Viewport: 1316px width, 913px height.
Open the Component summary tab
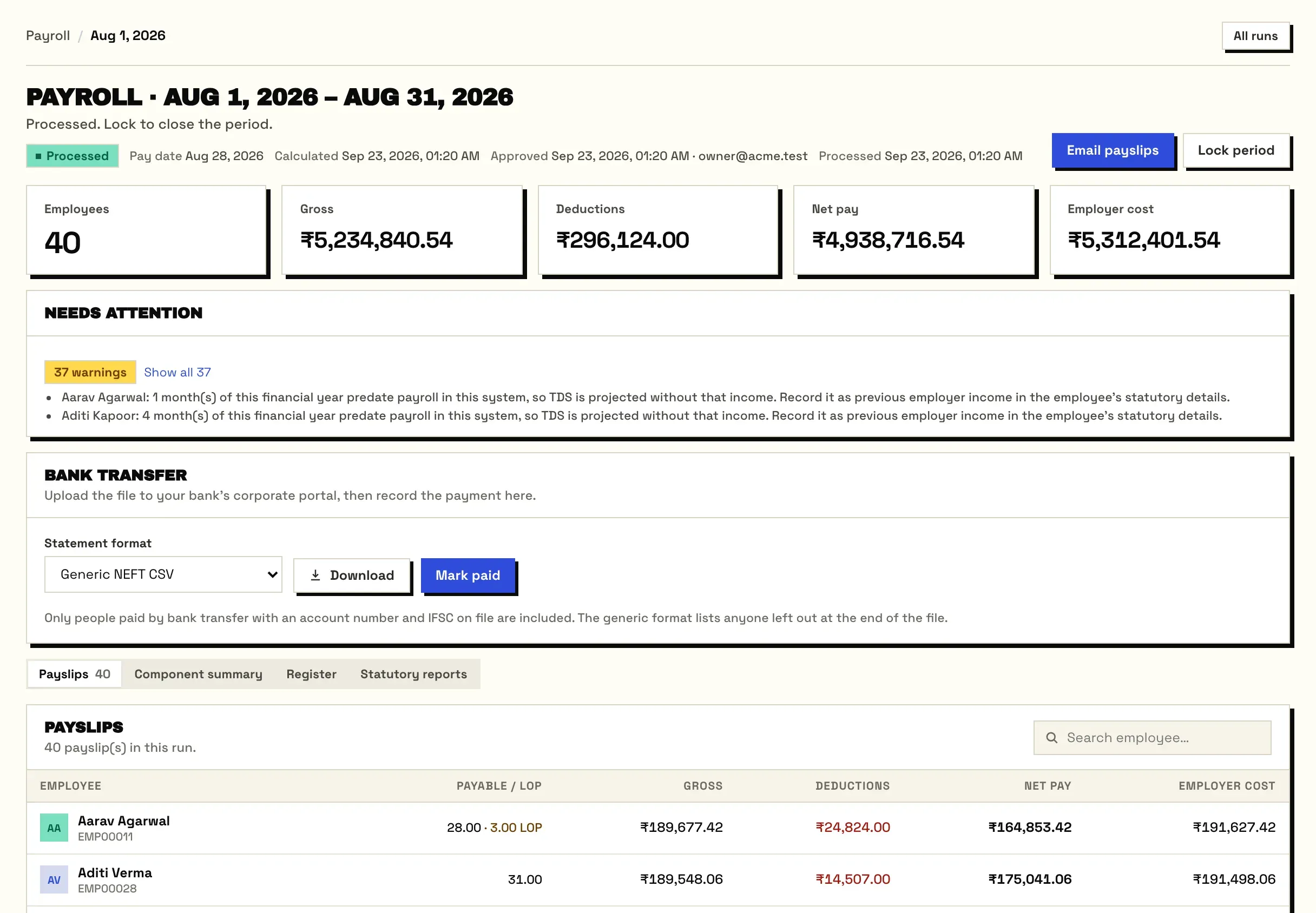(x=198, y=674)
